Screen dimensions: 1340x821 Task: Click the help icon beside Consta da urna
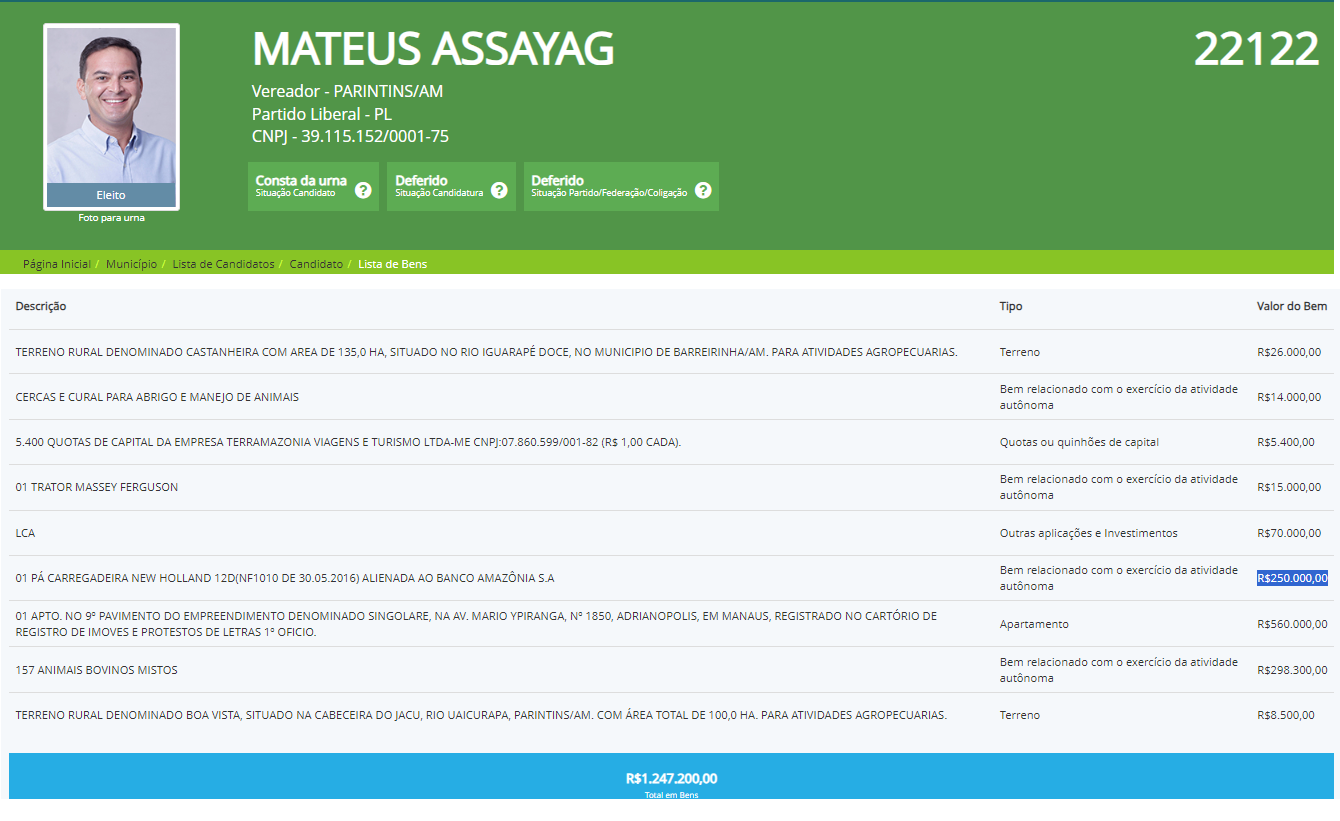[x=363, y=190]
